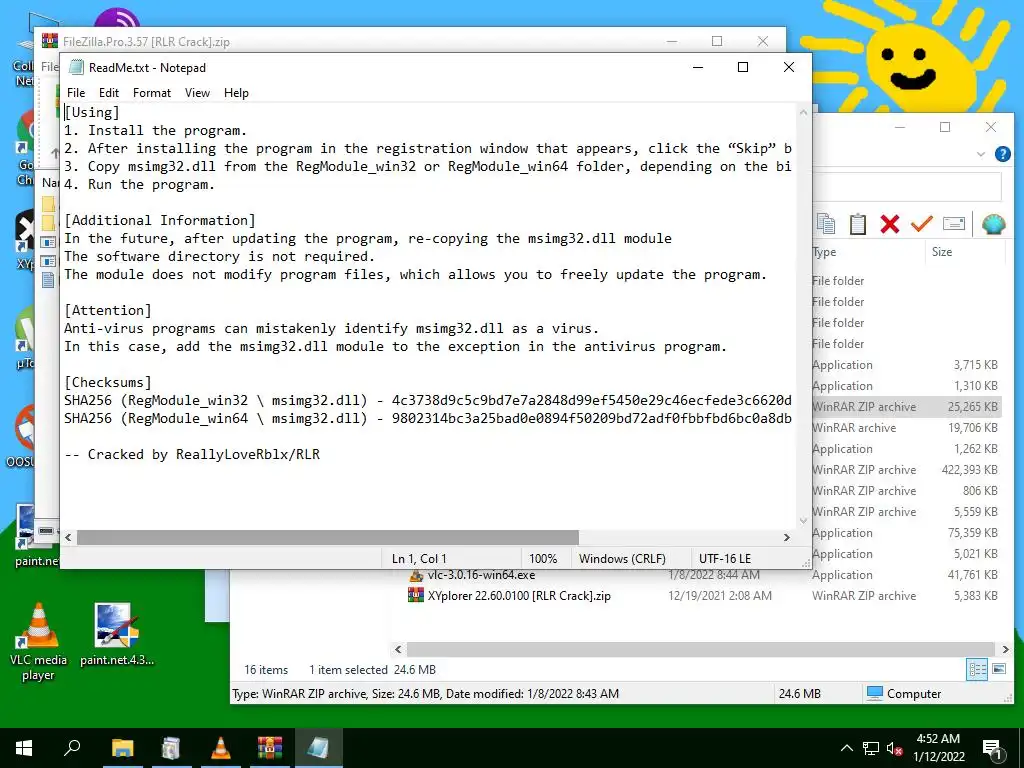Click the Application 75,359 KB row
Viewport: 1024px width, 768px height.
pos(905,533)
